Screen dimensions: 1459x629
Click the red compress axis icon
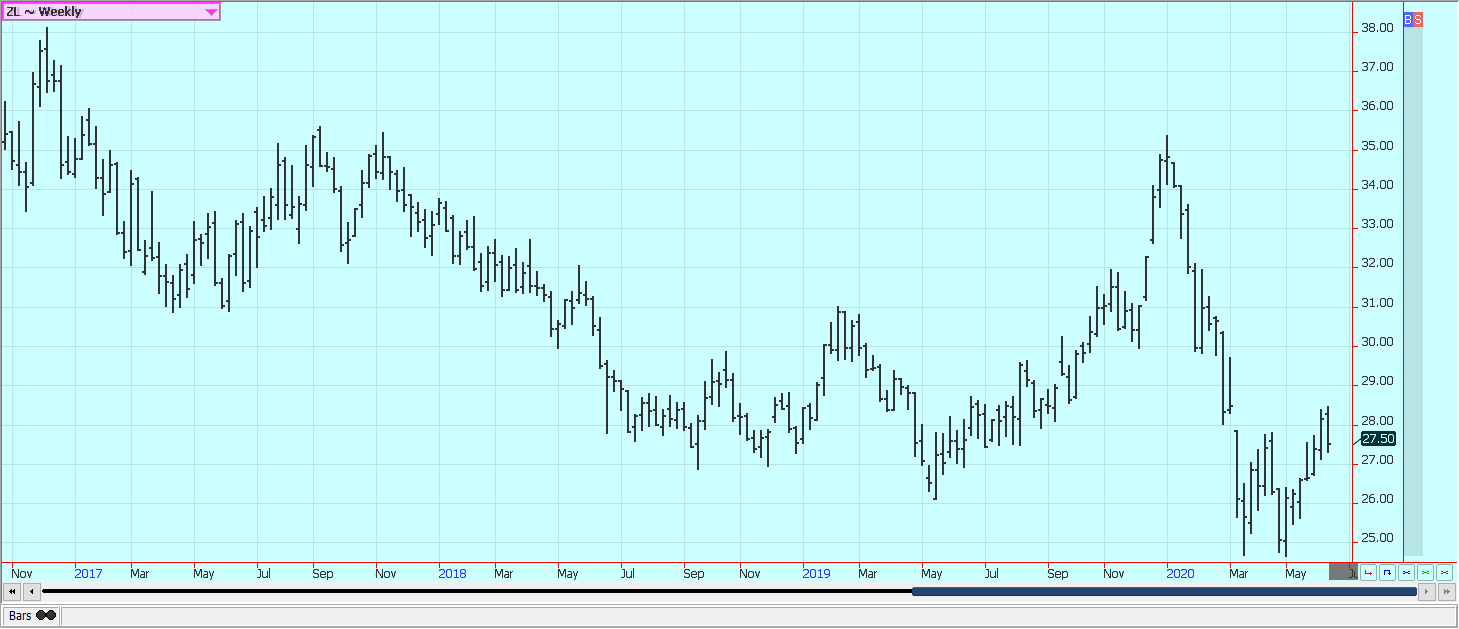coord(1444,572)
